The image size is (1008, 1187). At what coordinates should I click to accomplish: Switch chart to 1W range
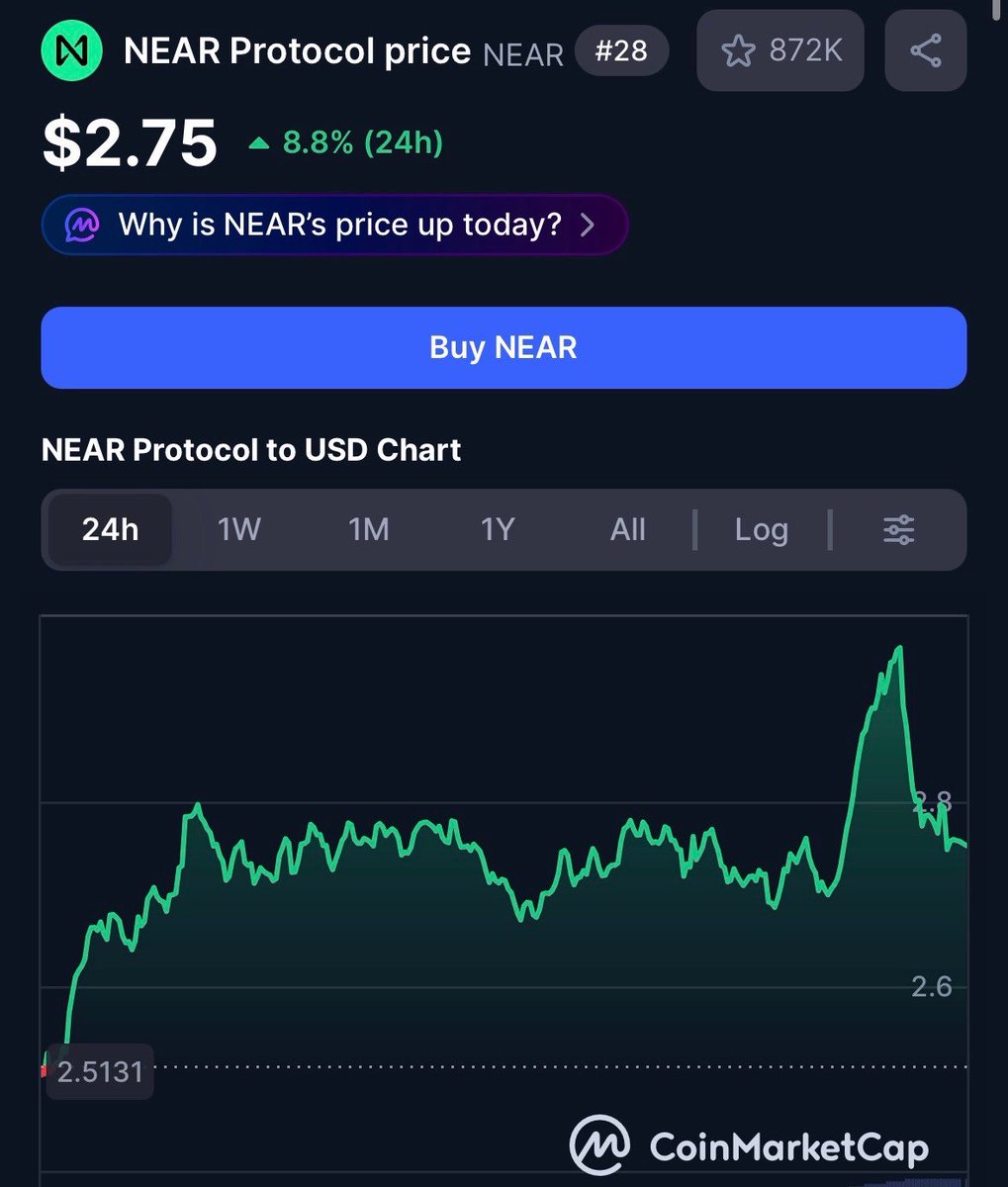click(239, 530)
